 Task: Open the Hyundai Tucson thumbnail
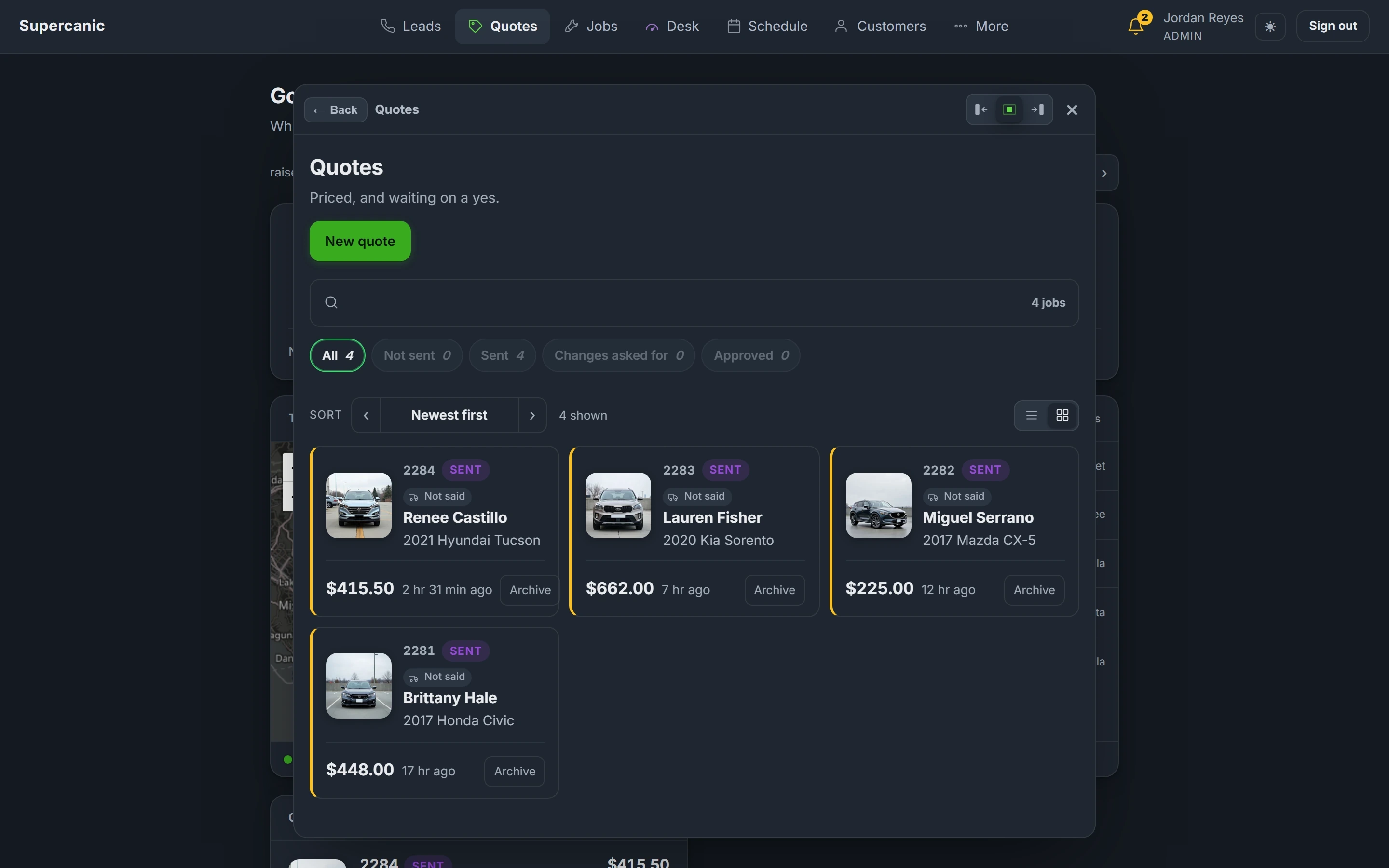[x=359, y=505]
